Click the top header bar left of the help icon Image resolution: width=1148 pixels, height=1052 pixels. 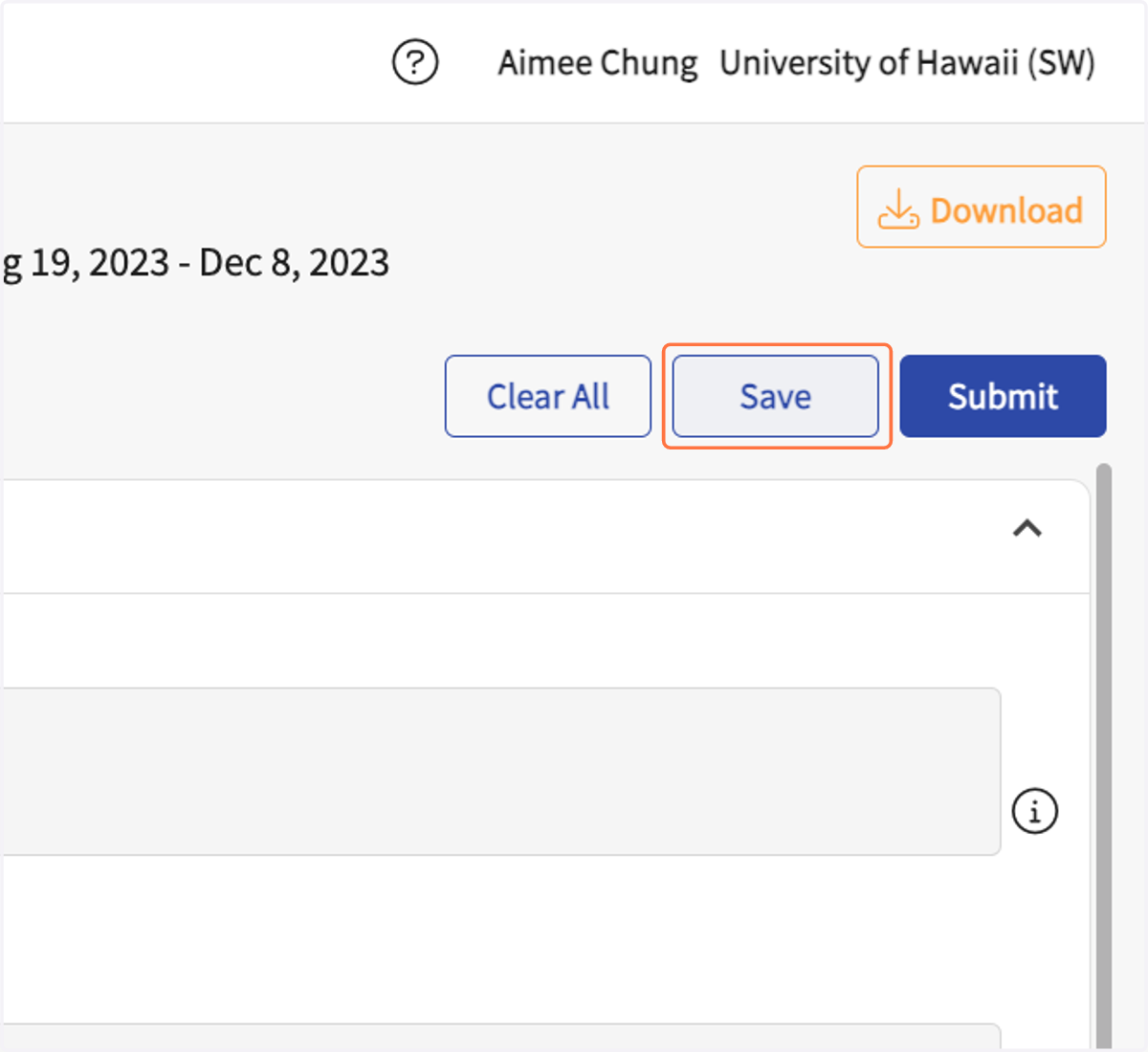point(191,62)
